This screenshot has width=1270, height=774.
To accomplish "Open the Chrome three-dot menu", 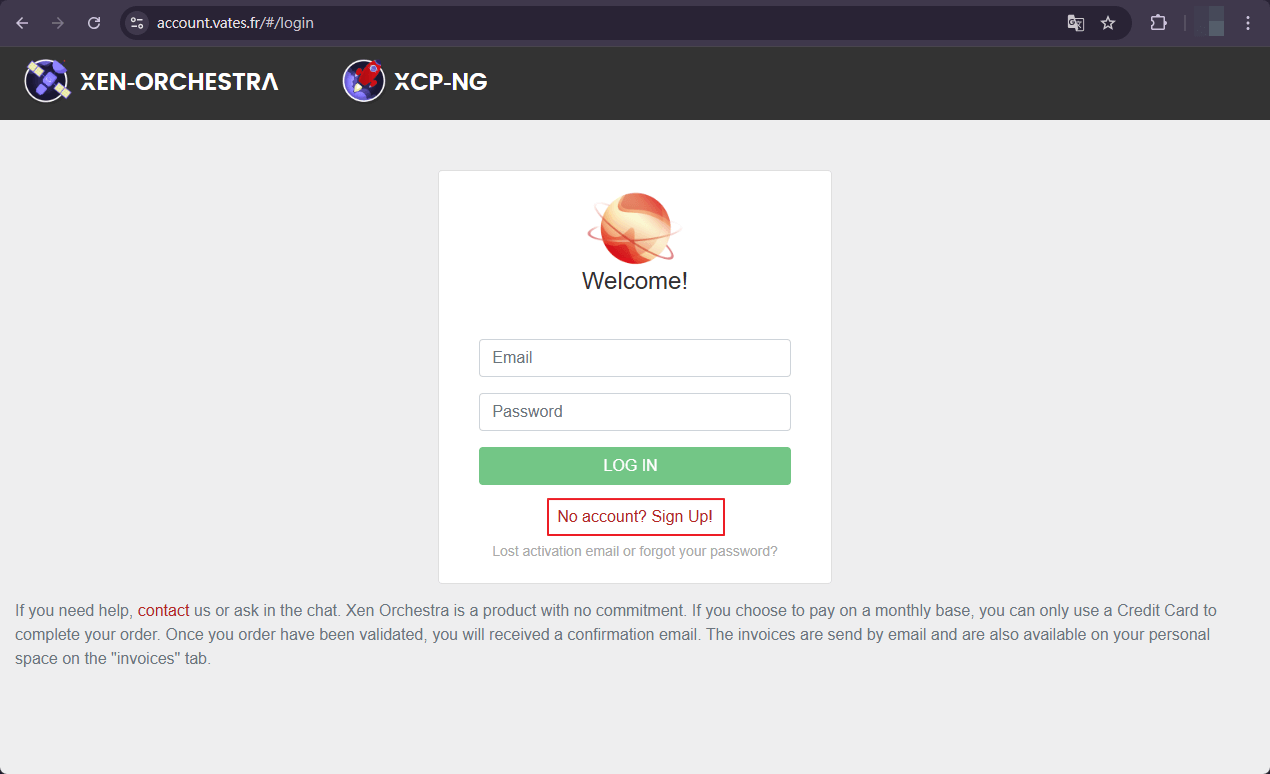I will coord(1248,23).
